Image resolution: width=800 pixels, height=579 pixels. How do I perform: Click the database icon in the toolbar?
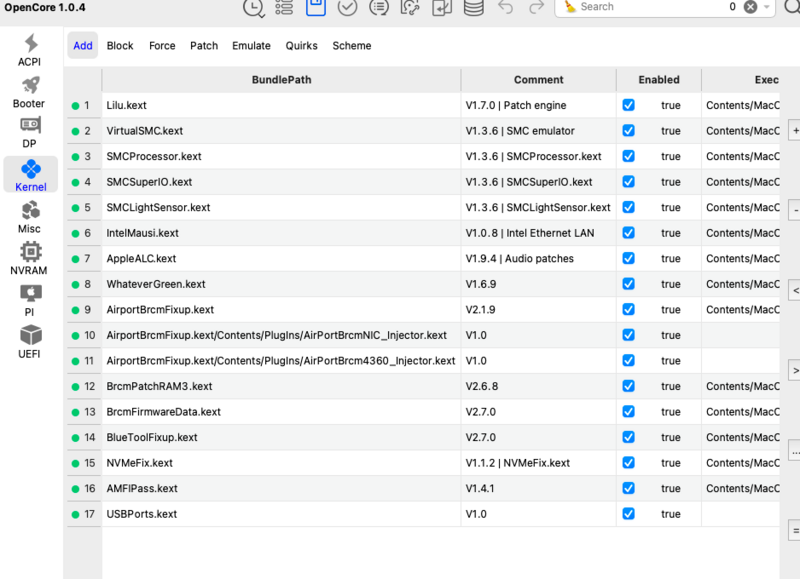[473, 7]
